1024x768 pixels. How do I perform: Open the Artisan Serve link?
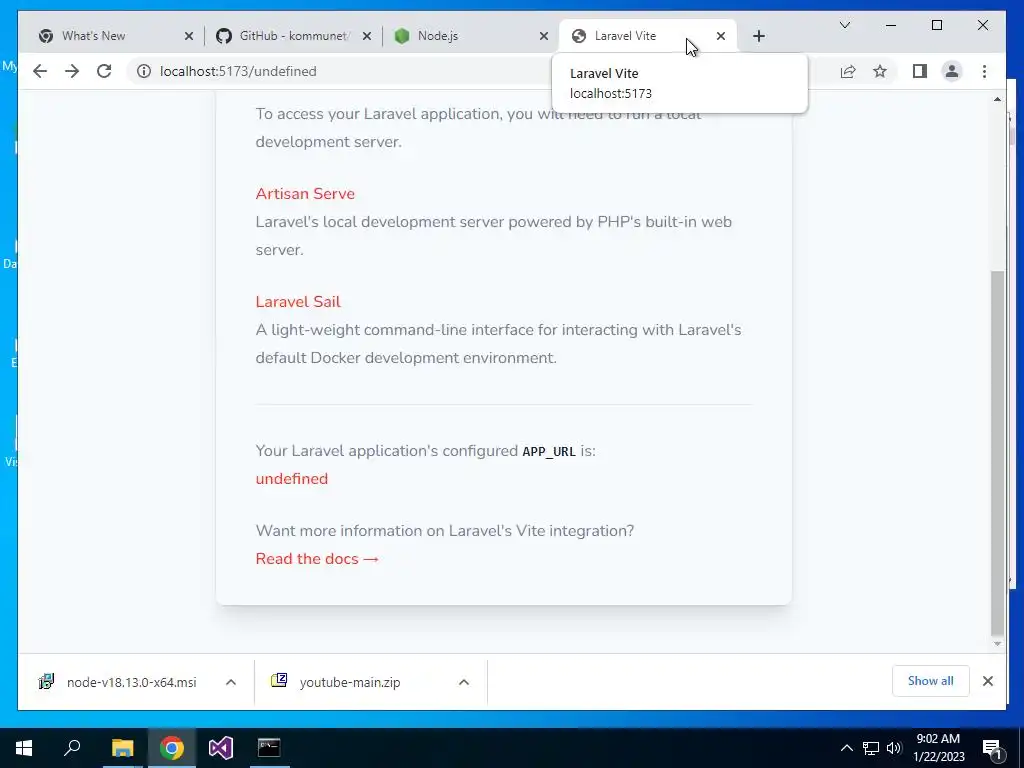305,194
